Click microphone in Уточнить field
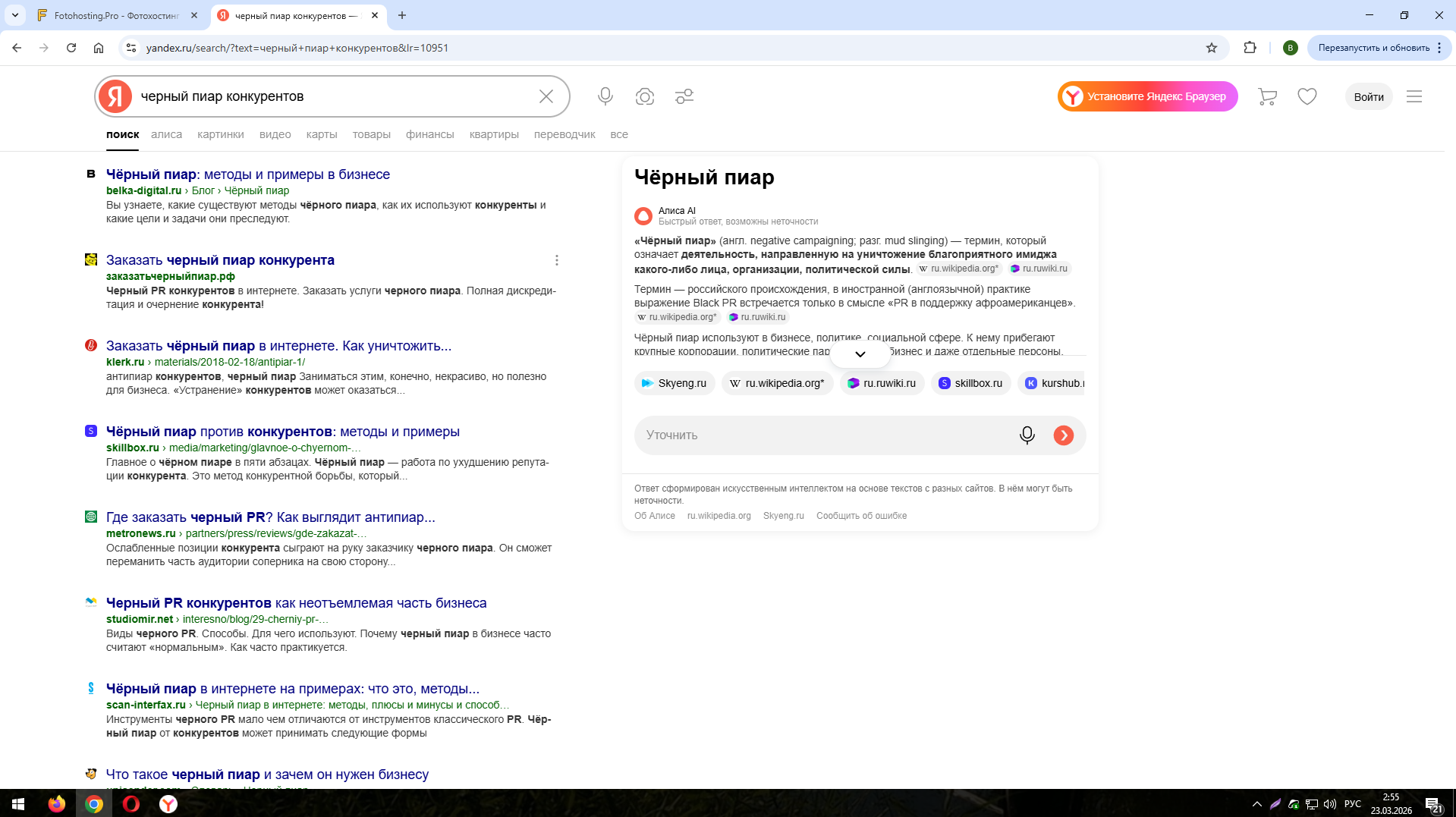Image resolution: width=1456 pixels, height=817 pixels. pyautogui.click(x=1027, y=435)
